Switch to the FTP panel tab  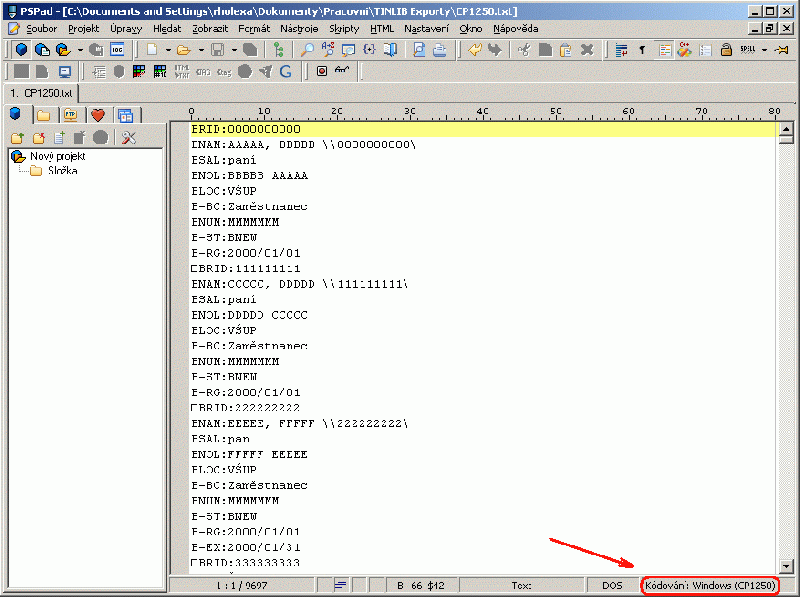pos(70,115)
